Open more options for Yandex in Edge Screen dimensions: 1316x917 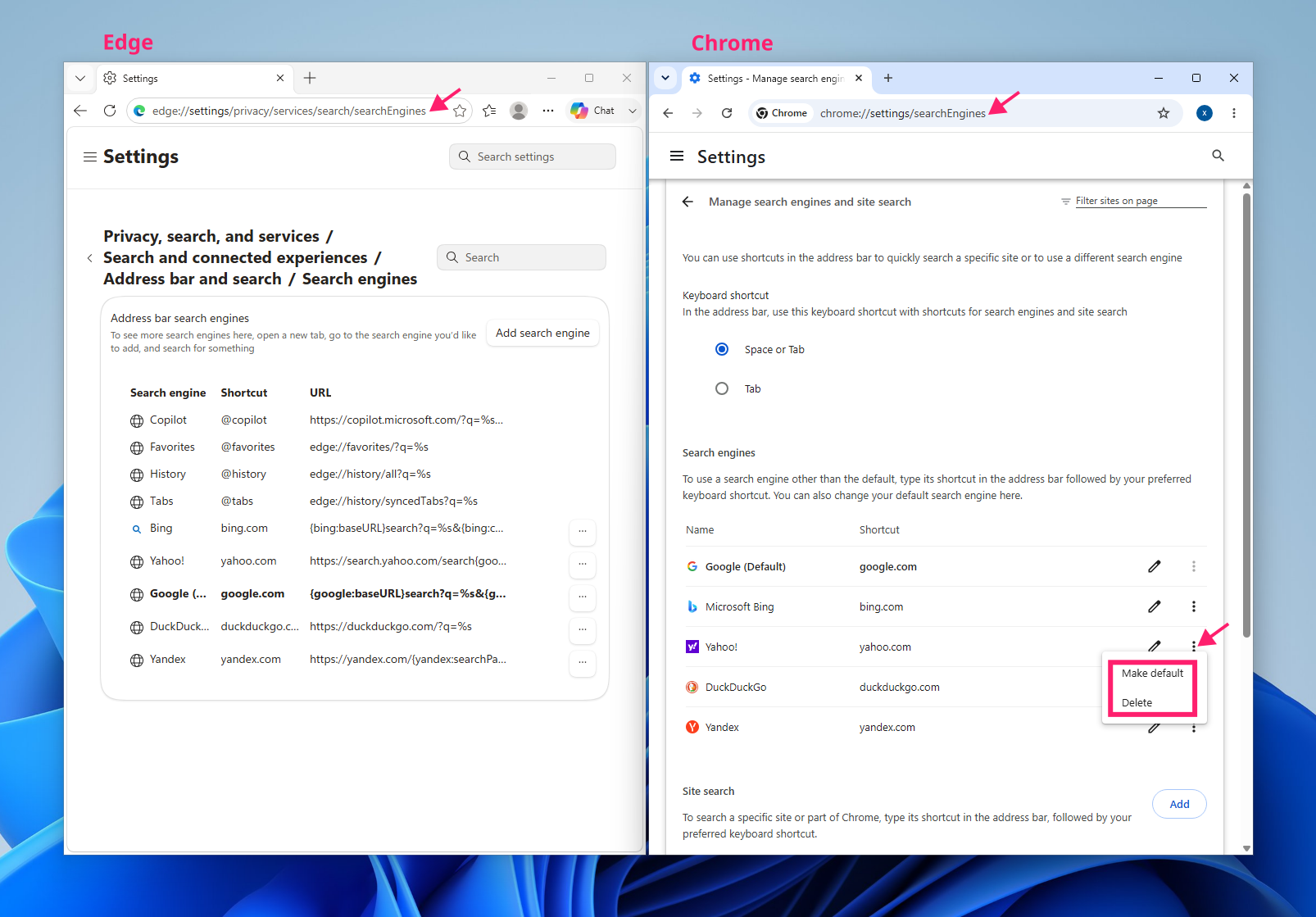(583, 662)
